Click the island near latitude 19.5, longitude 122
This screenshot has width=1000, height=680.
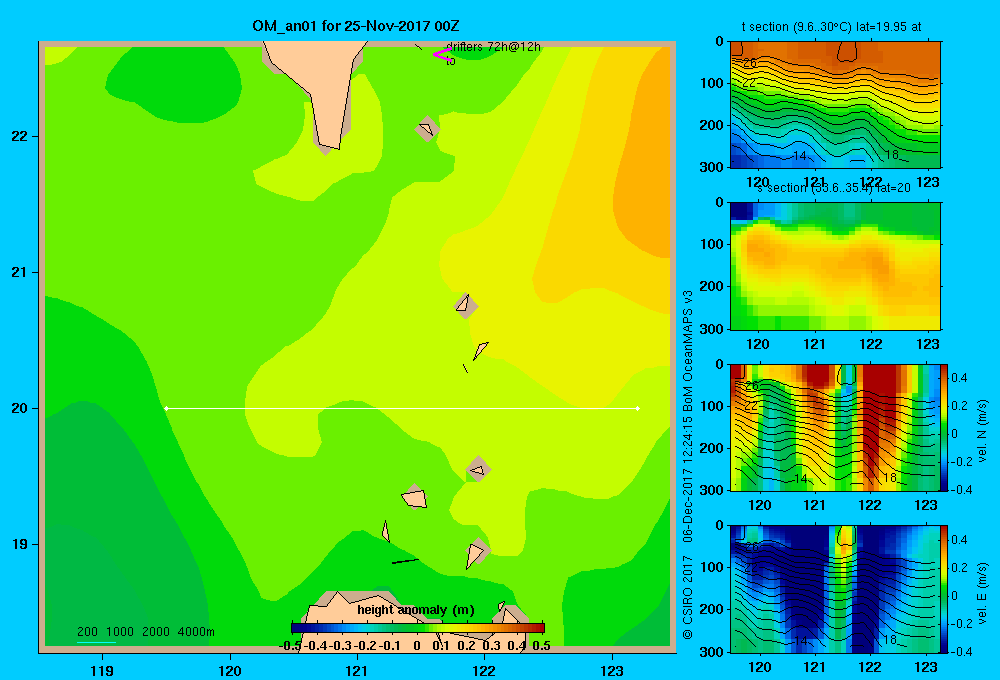(x=478, y=470)
